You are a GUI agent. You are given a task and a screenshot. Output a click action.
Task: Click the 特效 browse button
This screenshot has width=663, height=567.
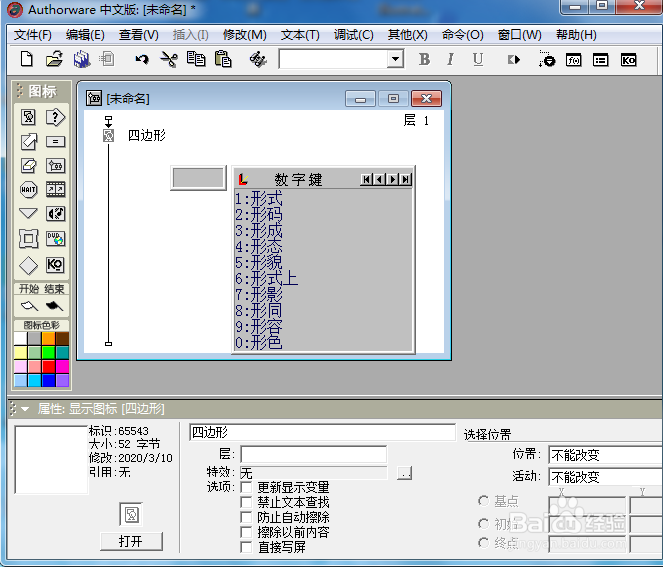404,473
